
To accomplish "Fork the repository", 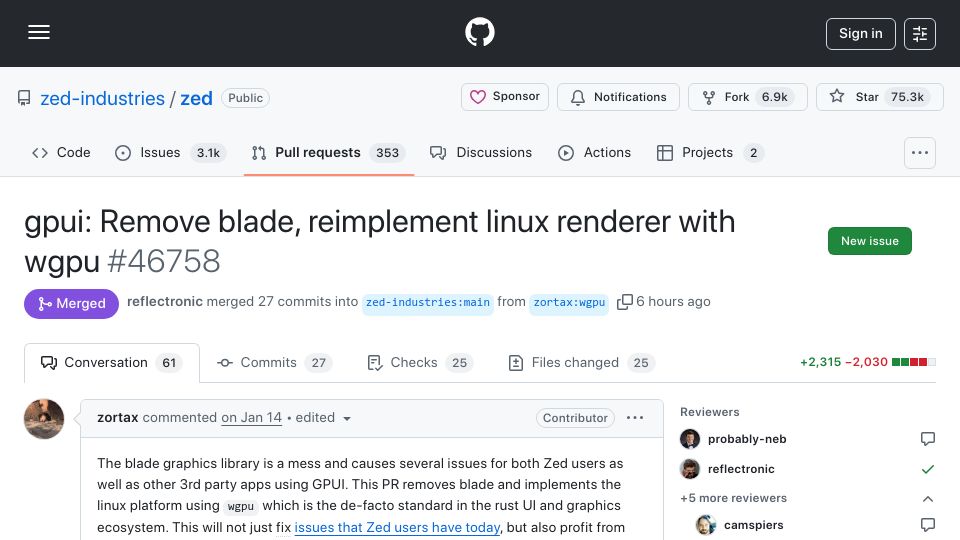I will click(748, 97).
